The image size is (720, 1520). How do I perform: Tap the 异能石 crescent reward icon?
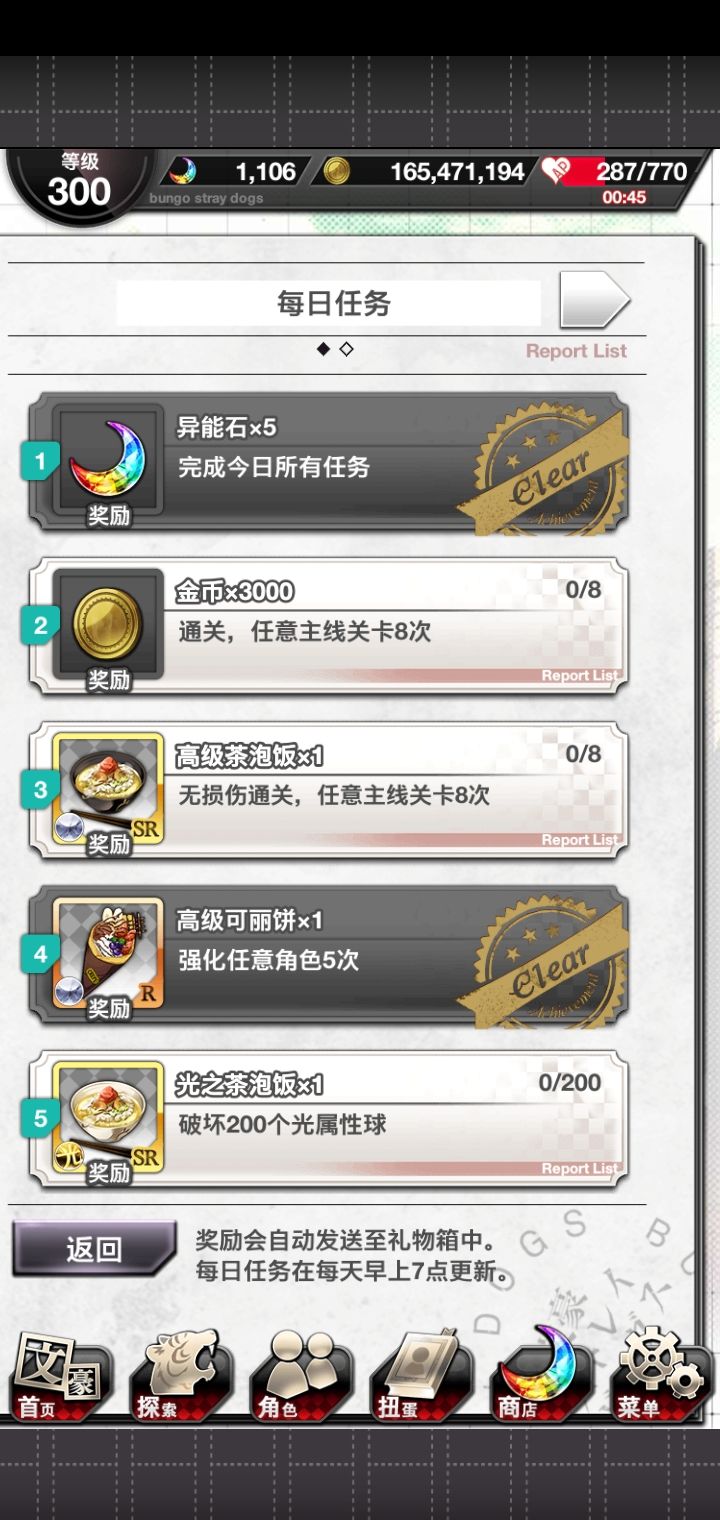coord(108,464)
